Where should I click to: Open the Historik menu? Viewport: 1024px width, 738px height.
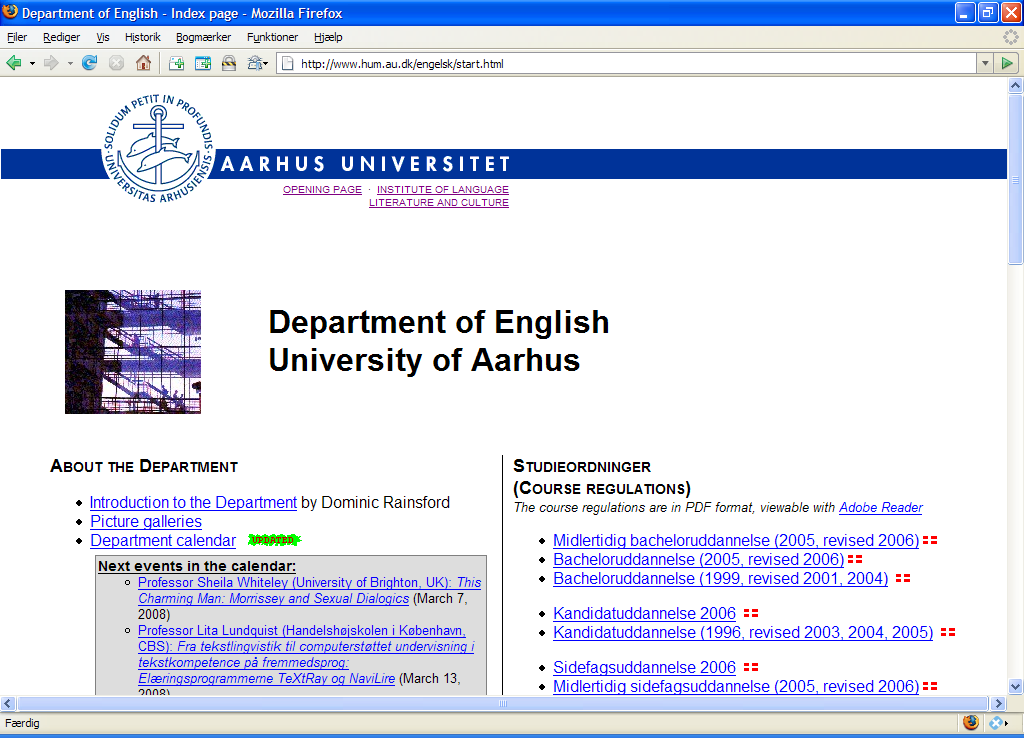coord(142,37)
